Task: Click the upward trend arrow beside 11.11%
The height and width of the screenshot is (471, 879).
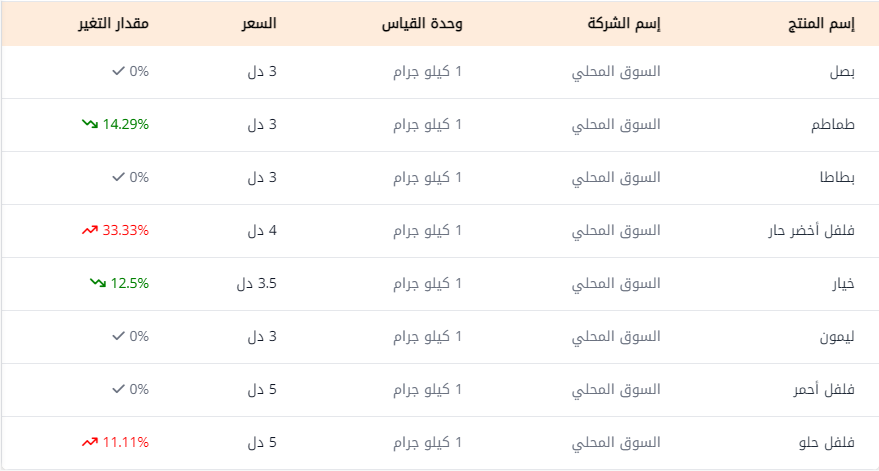Action: 90,442
